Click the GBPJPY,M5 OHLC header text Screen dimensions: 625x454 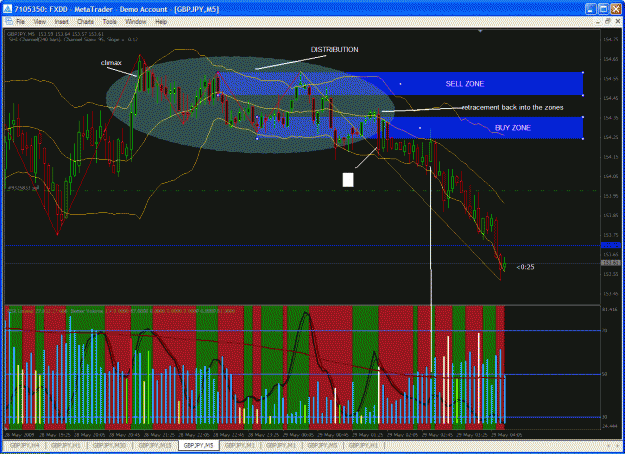[55, 34]
